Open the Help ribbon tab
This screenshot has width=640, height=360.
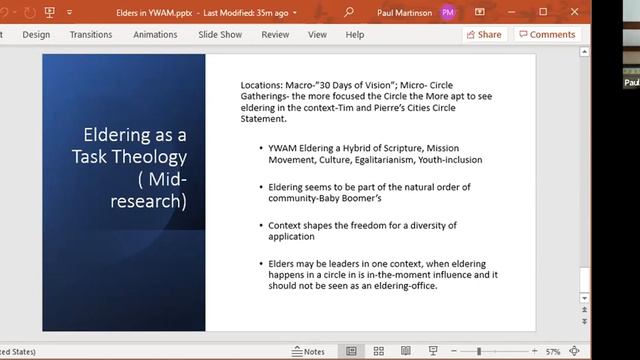355,35
